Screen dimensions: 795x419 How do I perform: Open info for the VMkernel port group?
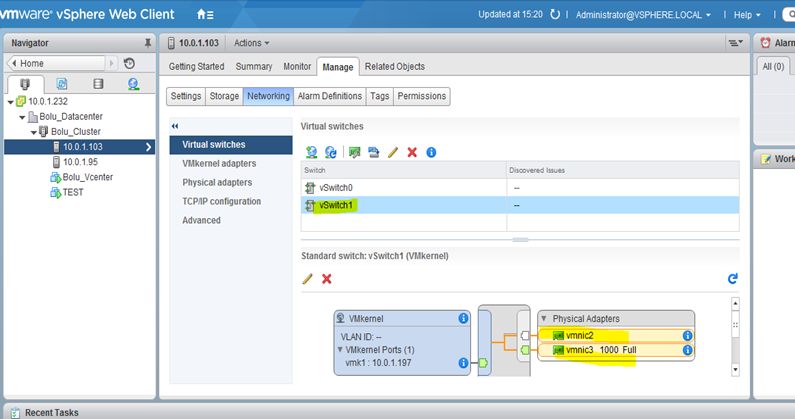click(463, 318)
